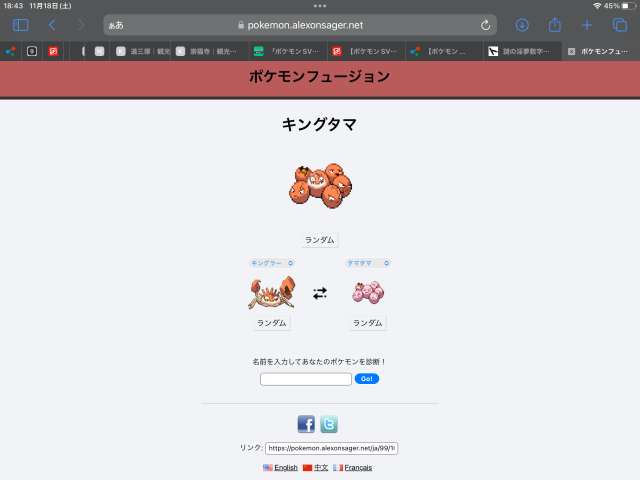Screen dimensions: 640x480
Task: Randomize the right Pokémon タマタマ
Action: [367, 323]
